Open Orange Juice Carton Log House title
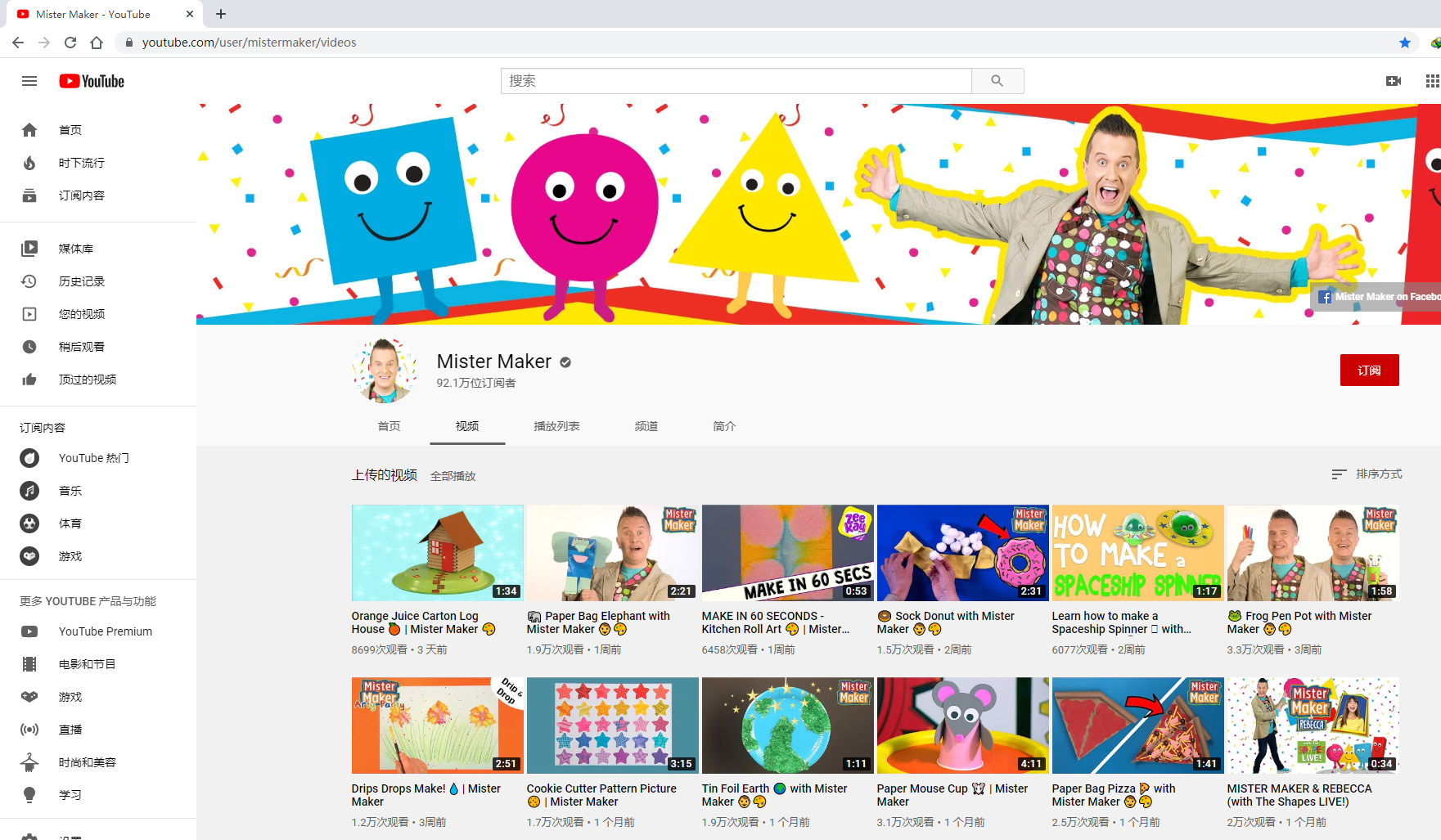The image size is (1441, 840). [424, 622]
